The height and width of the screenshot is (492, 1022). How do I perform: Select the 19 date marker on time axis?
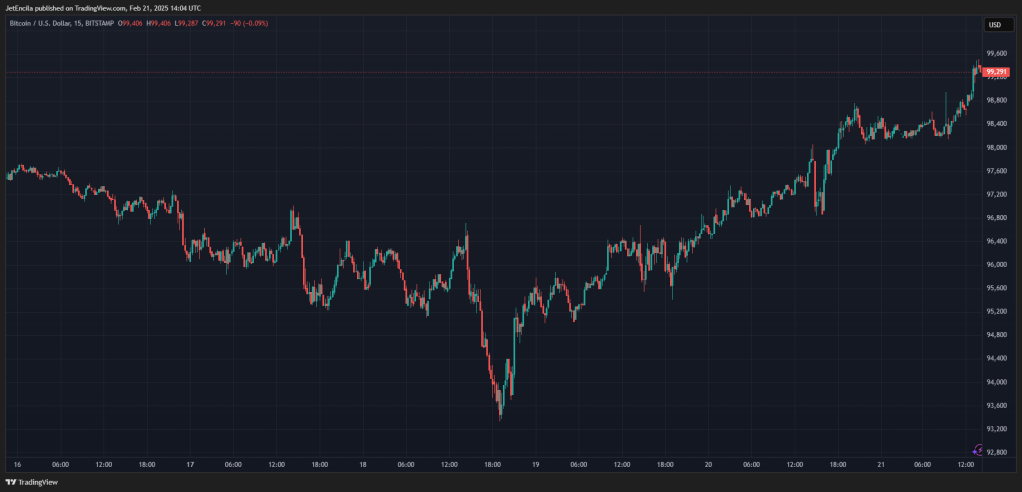[x=535, y=465]
